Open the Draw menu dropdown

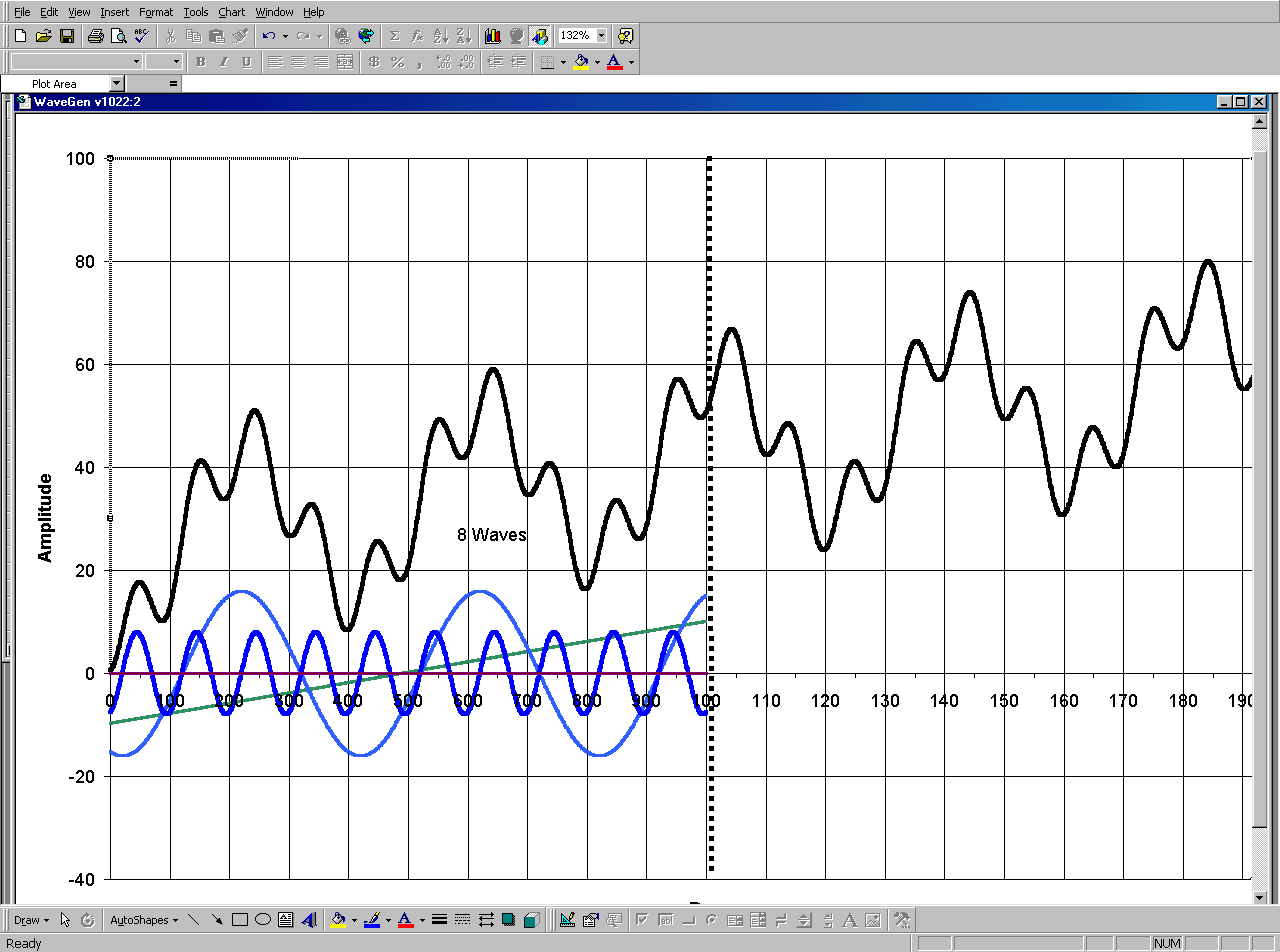[31, 920]
